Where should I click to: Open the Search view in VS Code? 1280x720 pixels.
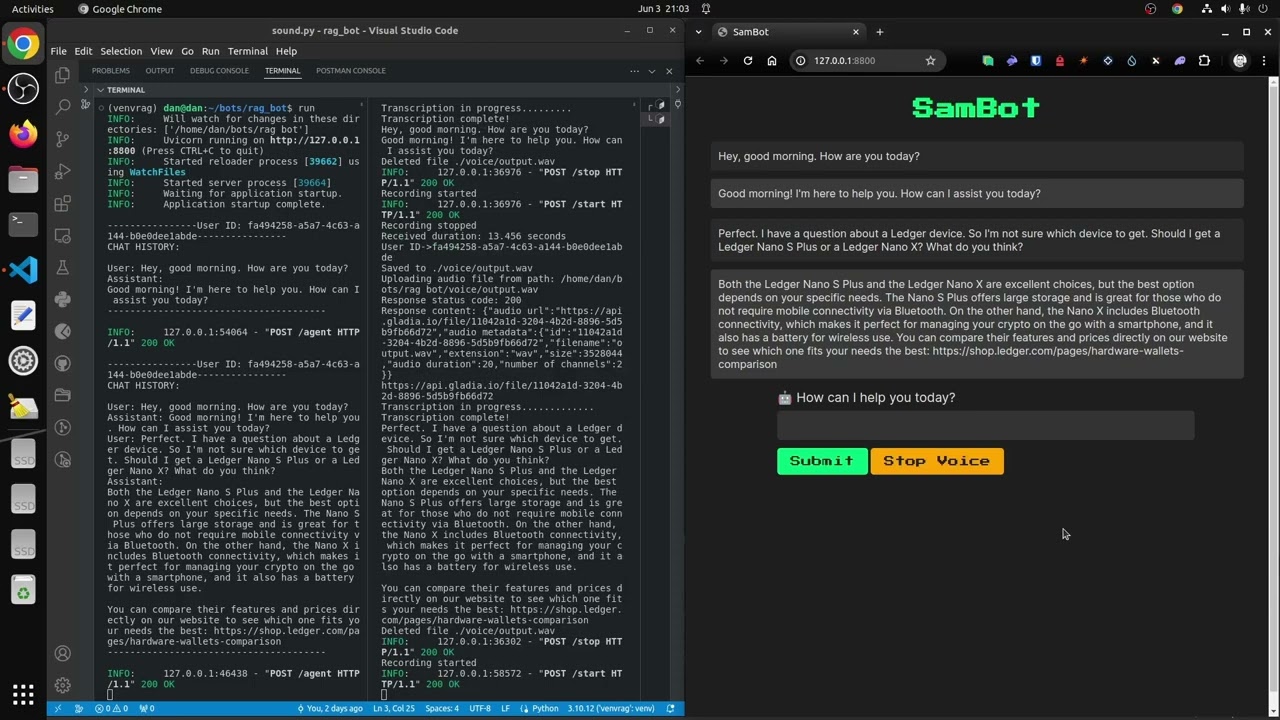tap(62, 107)
